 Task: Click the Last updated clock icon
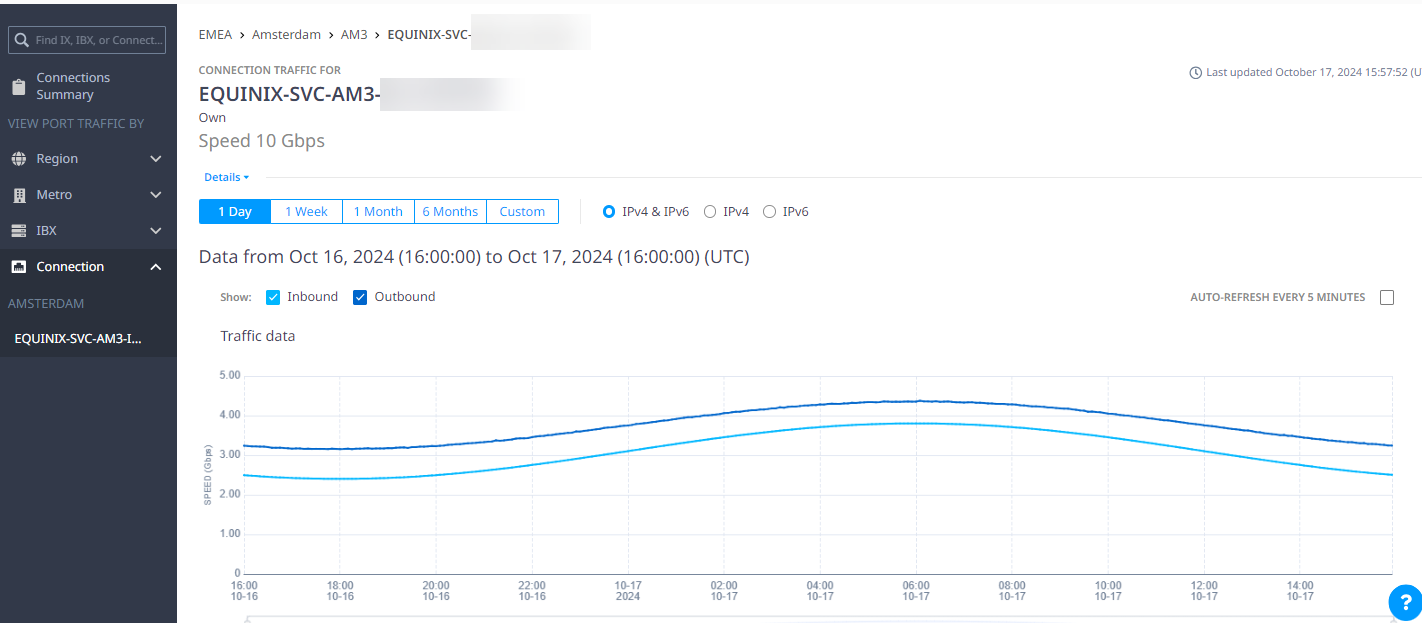[x=1195, y=72]
